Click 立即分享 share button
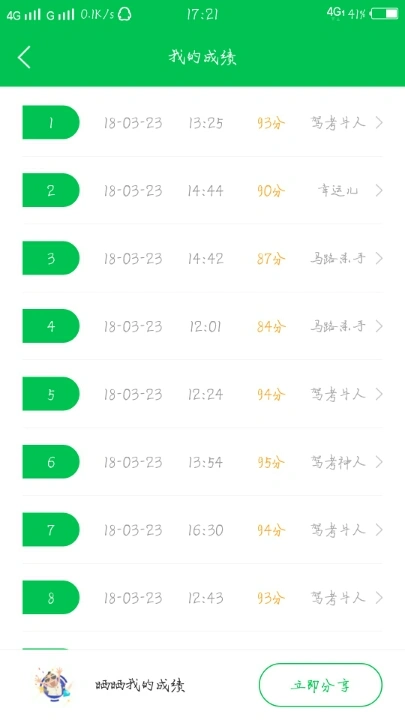This screenshot has height=720, width=405. [x=321, y=685]
